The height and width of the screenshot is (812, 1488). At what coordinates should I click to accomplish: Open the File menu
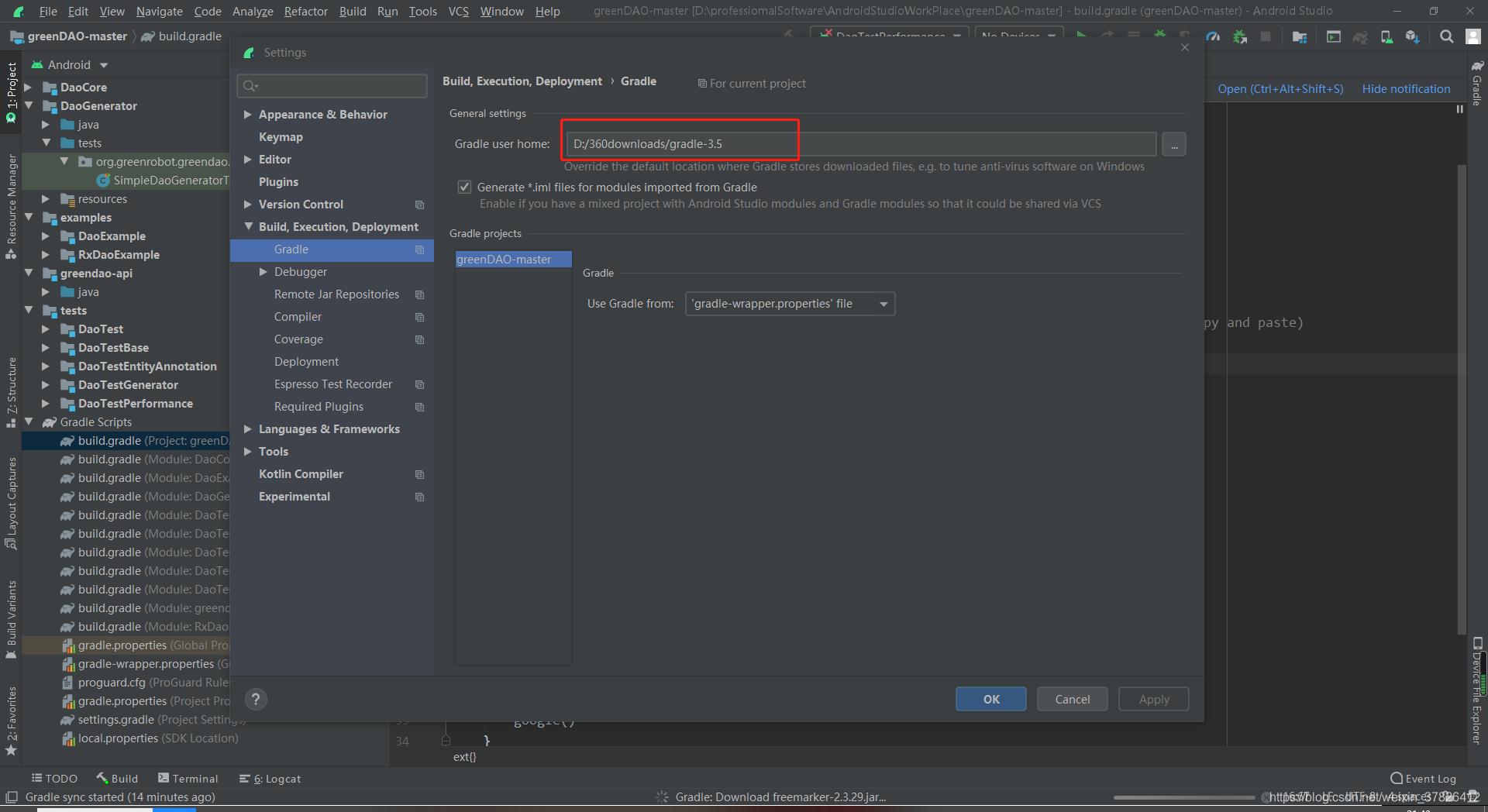point(48,12)
